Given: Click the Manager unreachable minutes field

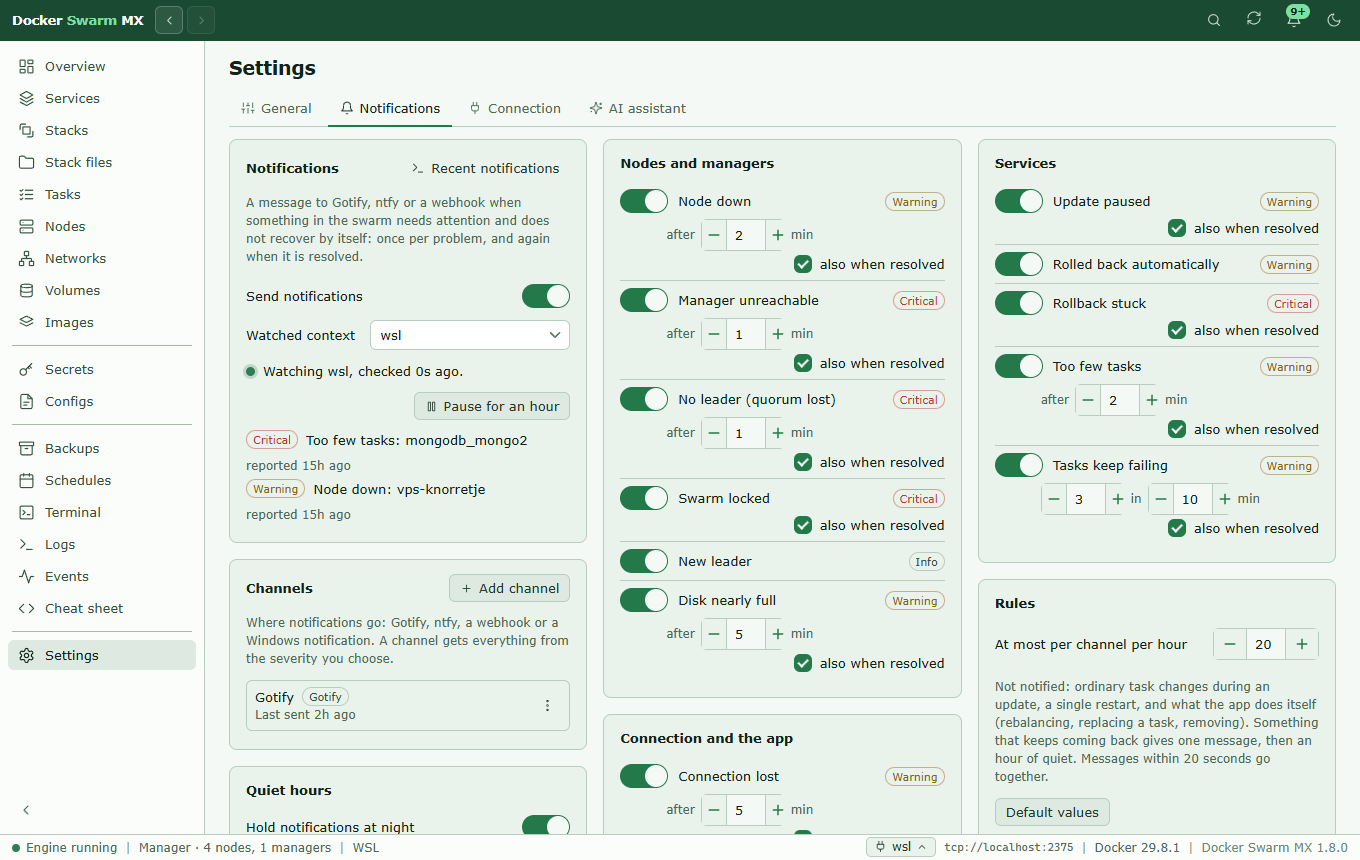Looking at the screenshot, I should [746, 334].
